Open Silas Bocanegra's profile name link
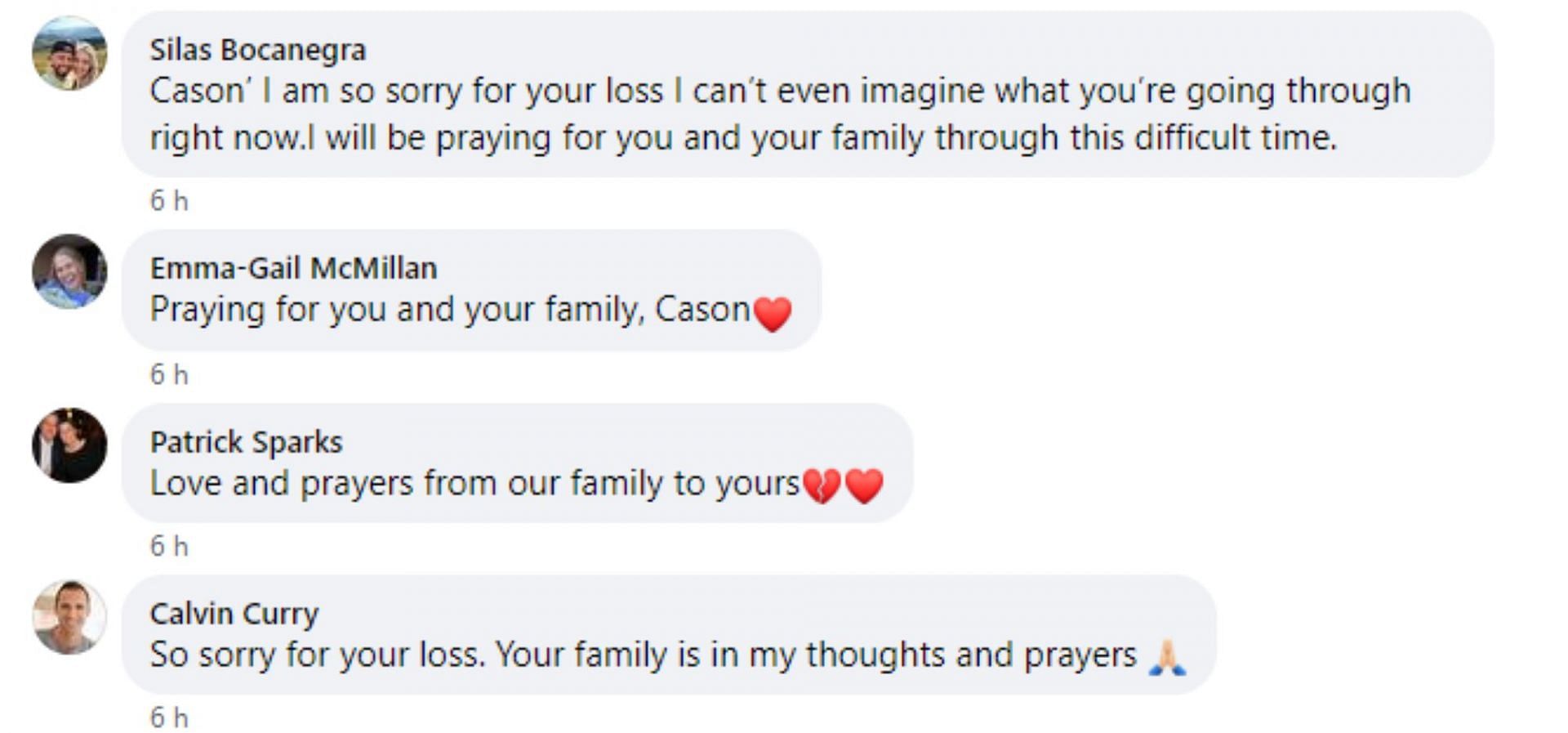The image size is (1568, 733). (x=257, y=50)
